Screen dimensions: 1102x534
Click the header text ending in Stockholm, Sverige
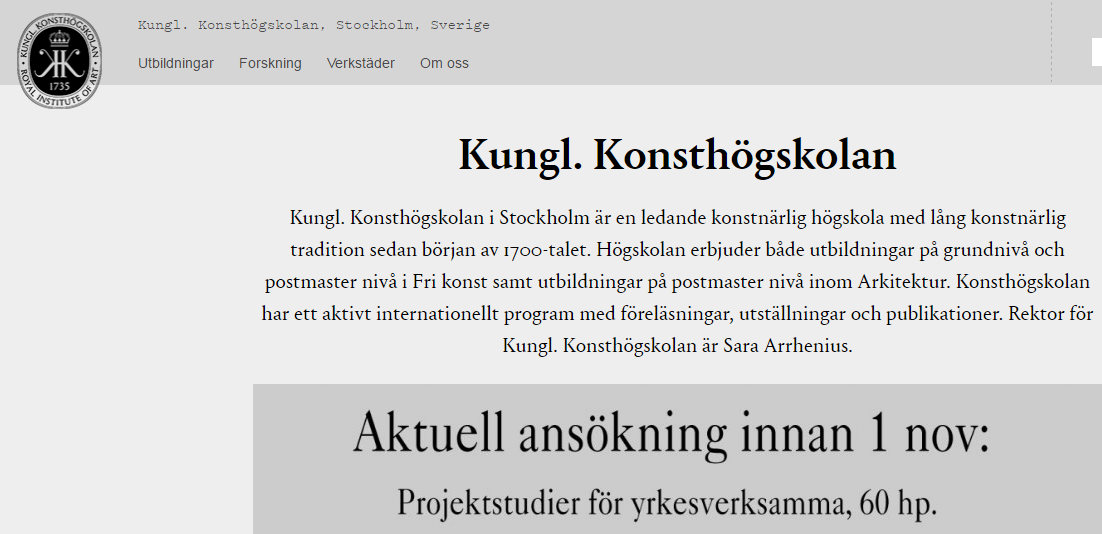click(x=314, y=25)
